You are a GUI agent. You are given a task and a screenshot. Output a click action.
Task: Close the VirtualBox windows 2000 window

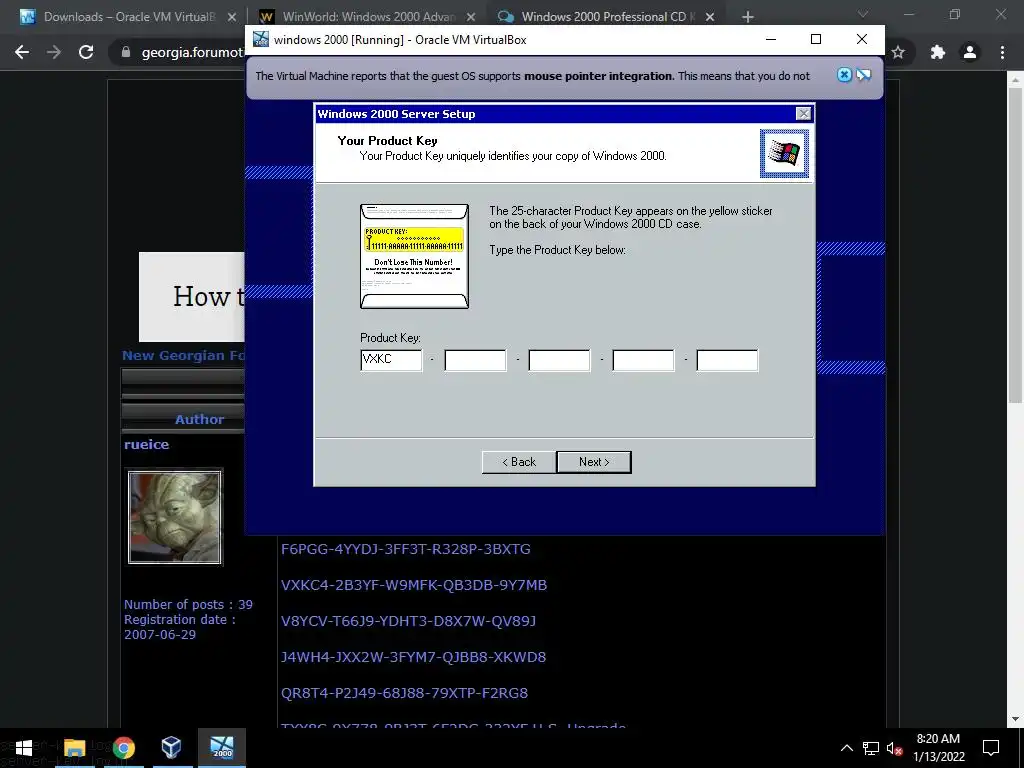(862, 40)
